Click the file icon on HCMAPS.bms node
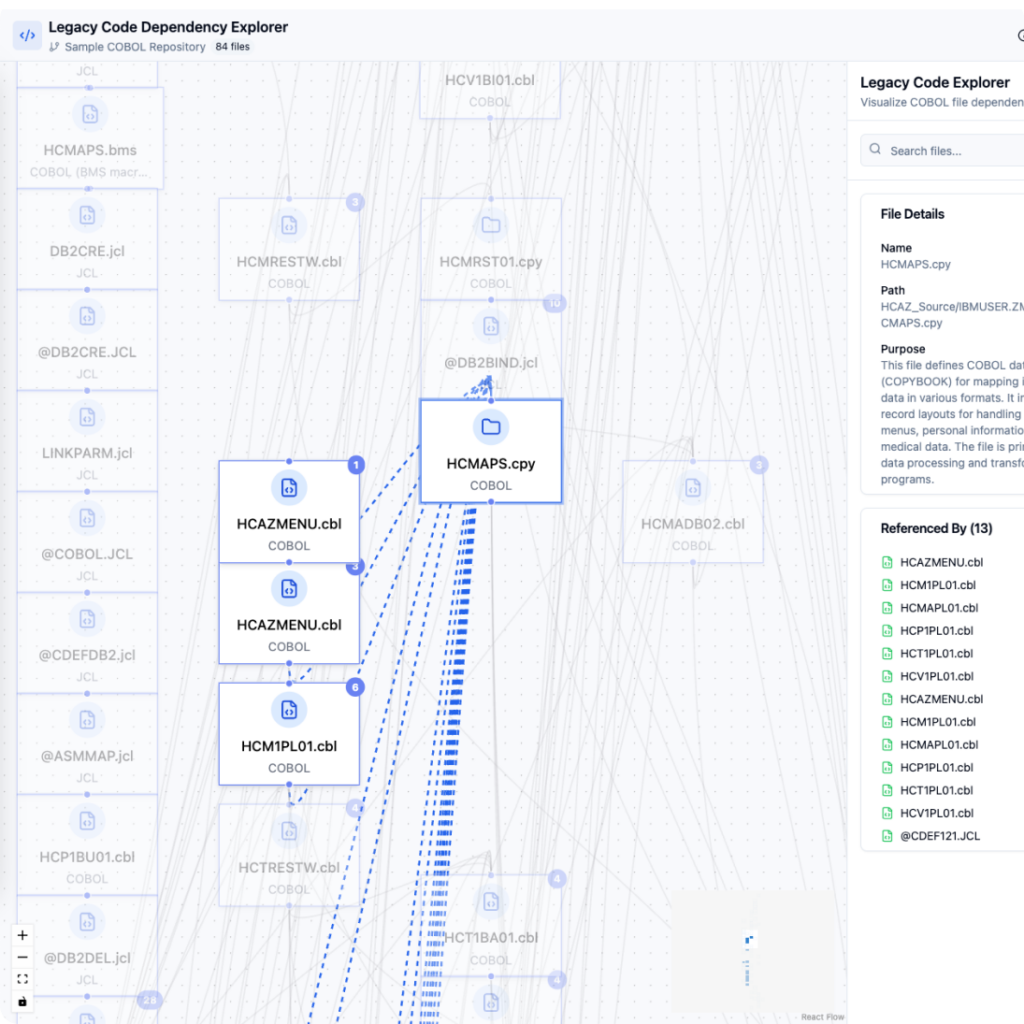The height and width of the screenshot is (1024, 1024). click(90, 114)
